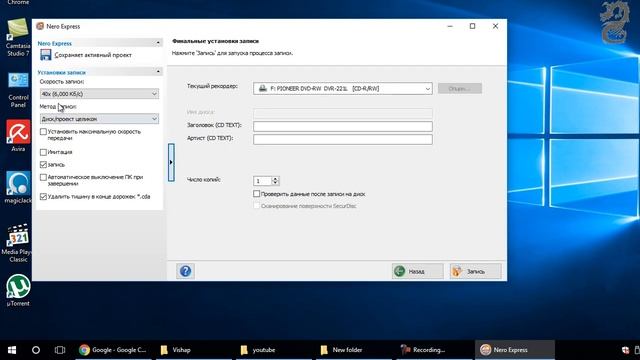The height and width of the screenshot is (360, 640).
Task: Maximize the Nero Express window
Action: click(x=472, y=26)
